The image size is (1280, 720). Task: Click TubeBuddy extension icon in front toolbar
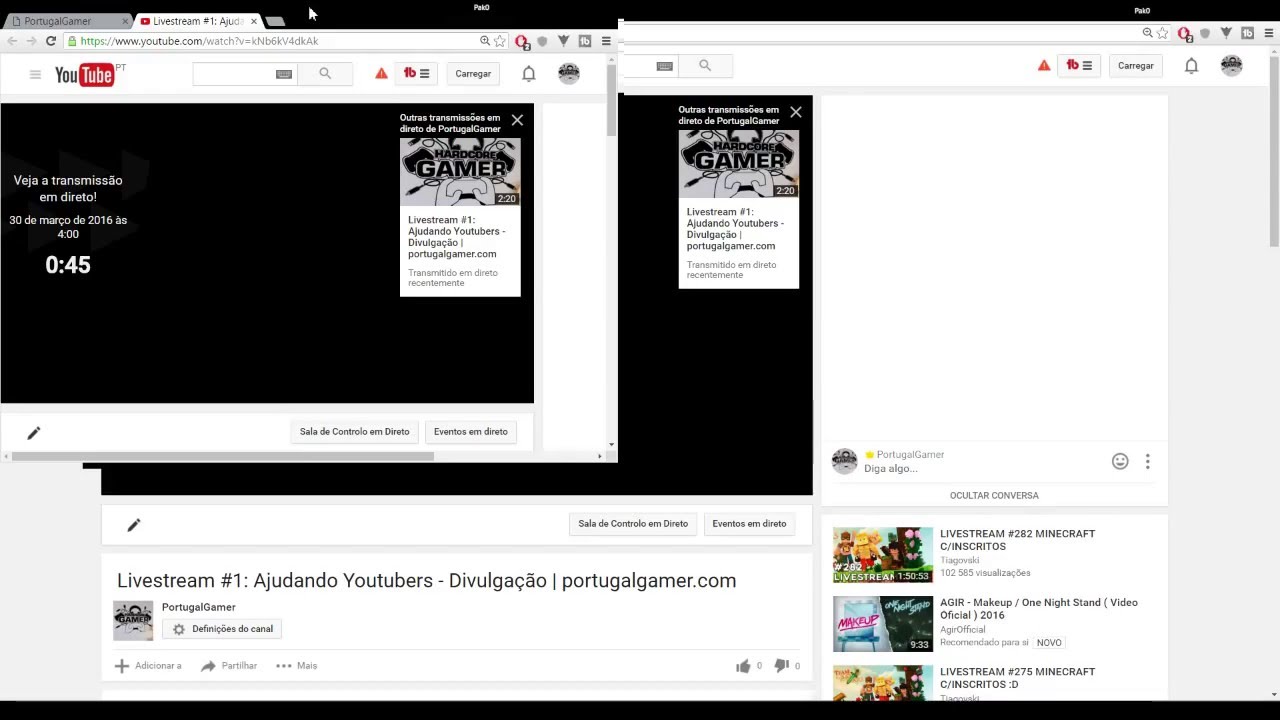(x=585, y=41)
